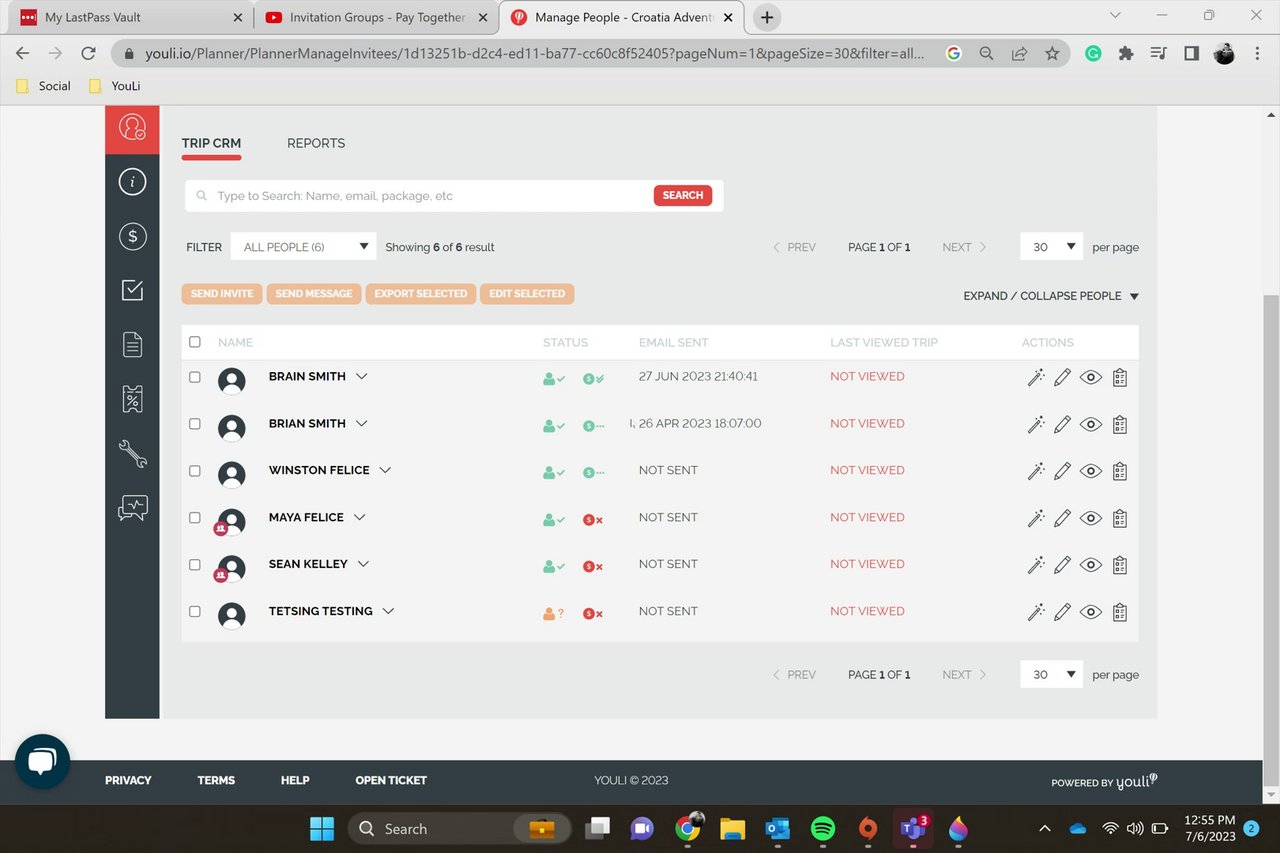This screenshot has width=1280, height=853.
Task: Open the YouLi bookmarks folder
Action: click(114, 86)
